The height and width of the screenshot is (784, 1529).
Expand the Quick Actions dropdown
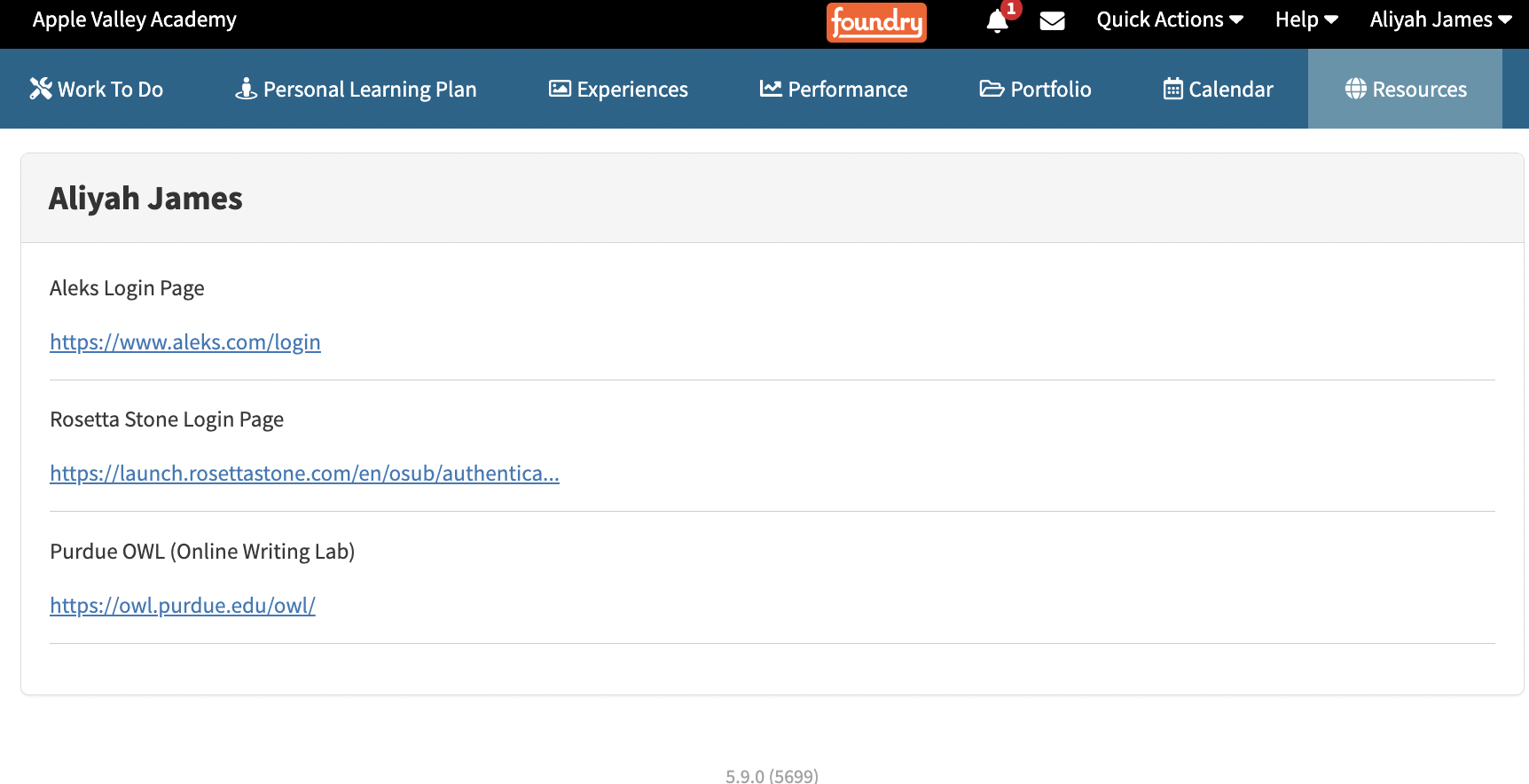tap(1170, 20)
